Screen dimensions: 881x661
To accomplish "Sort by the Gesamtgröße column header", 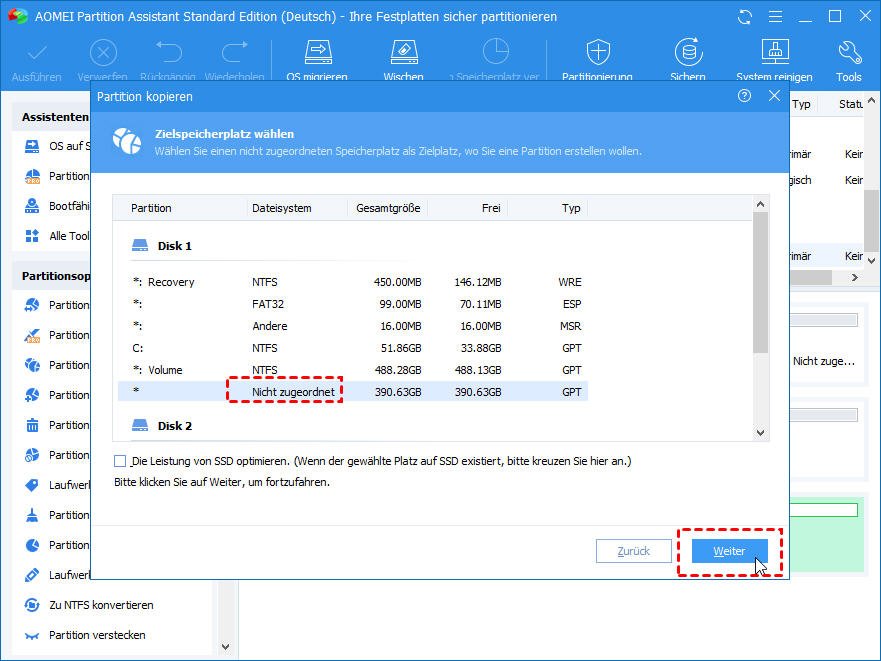I will 388,208.
